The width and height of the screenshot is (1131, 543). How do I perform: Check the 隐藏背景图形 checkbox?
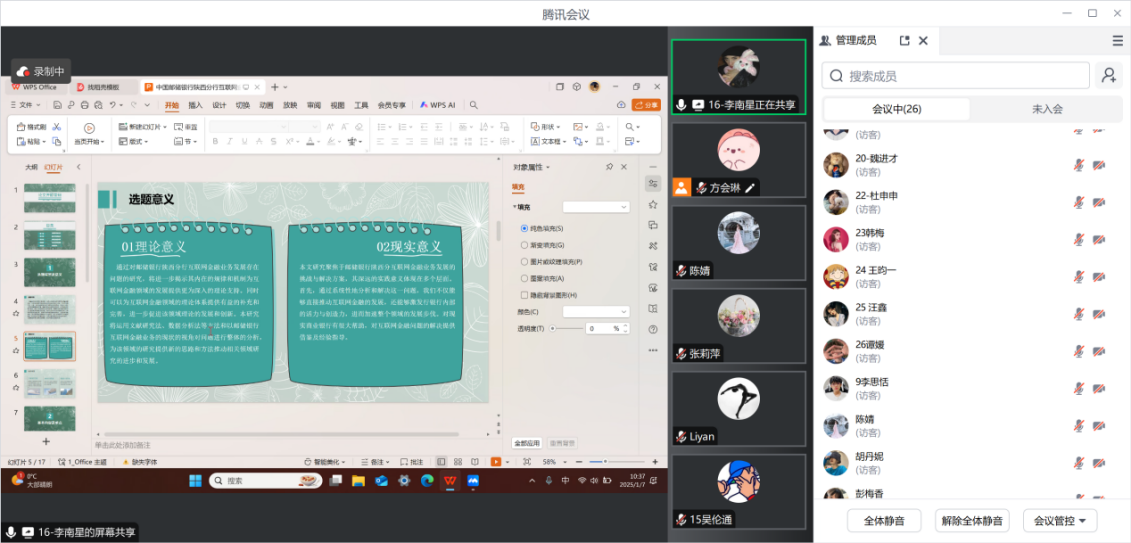(525, 295)
